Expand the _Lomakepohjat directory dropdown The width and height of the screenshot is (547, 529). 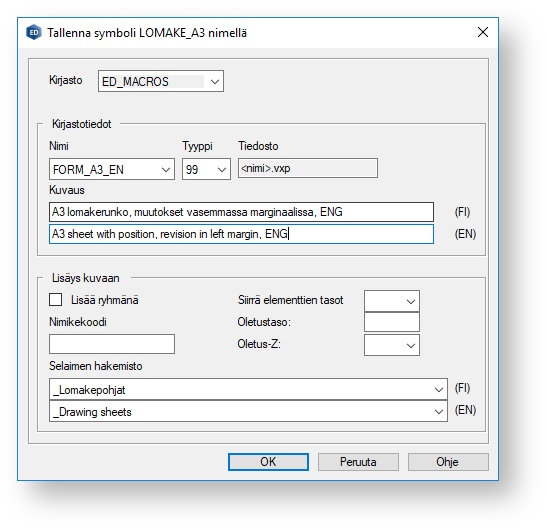click(x=439, y=390)
